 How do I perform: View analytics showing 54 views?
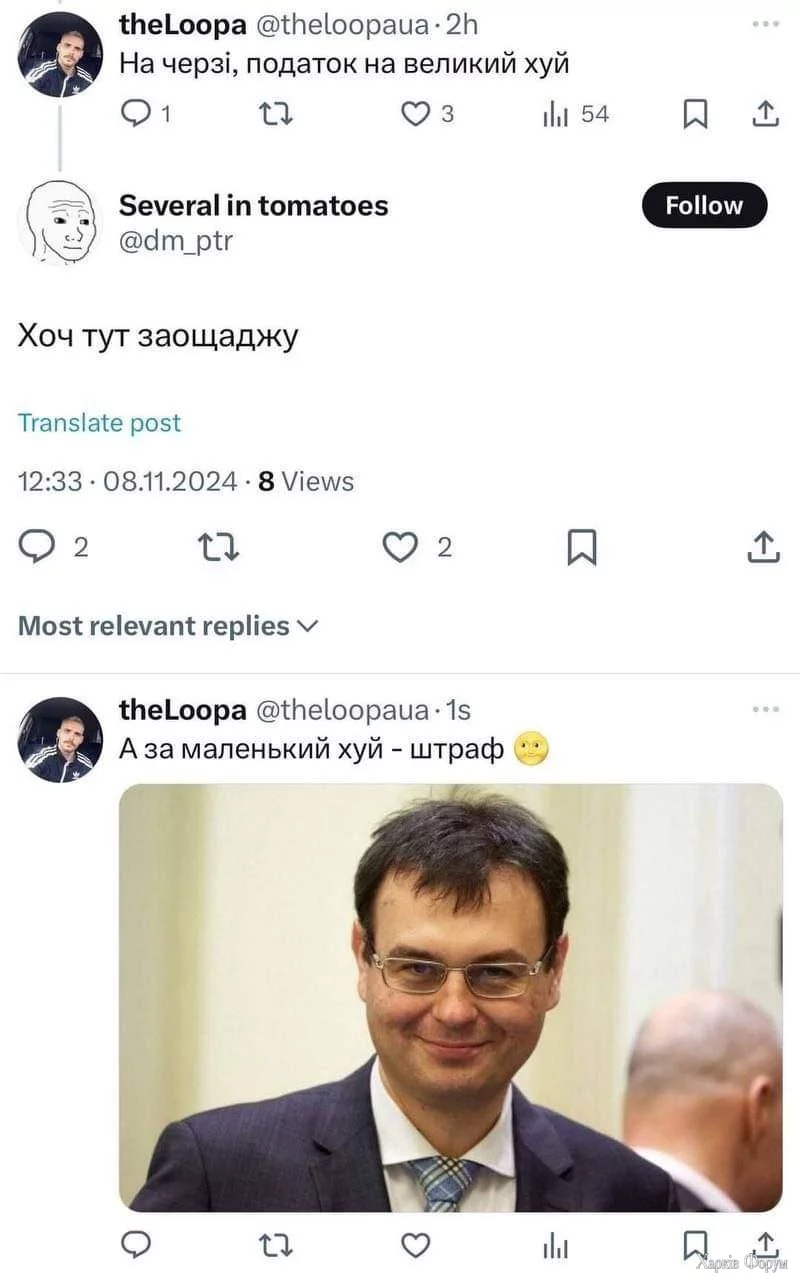pos(575,115)
